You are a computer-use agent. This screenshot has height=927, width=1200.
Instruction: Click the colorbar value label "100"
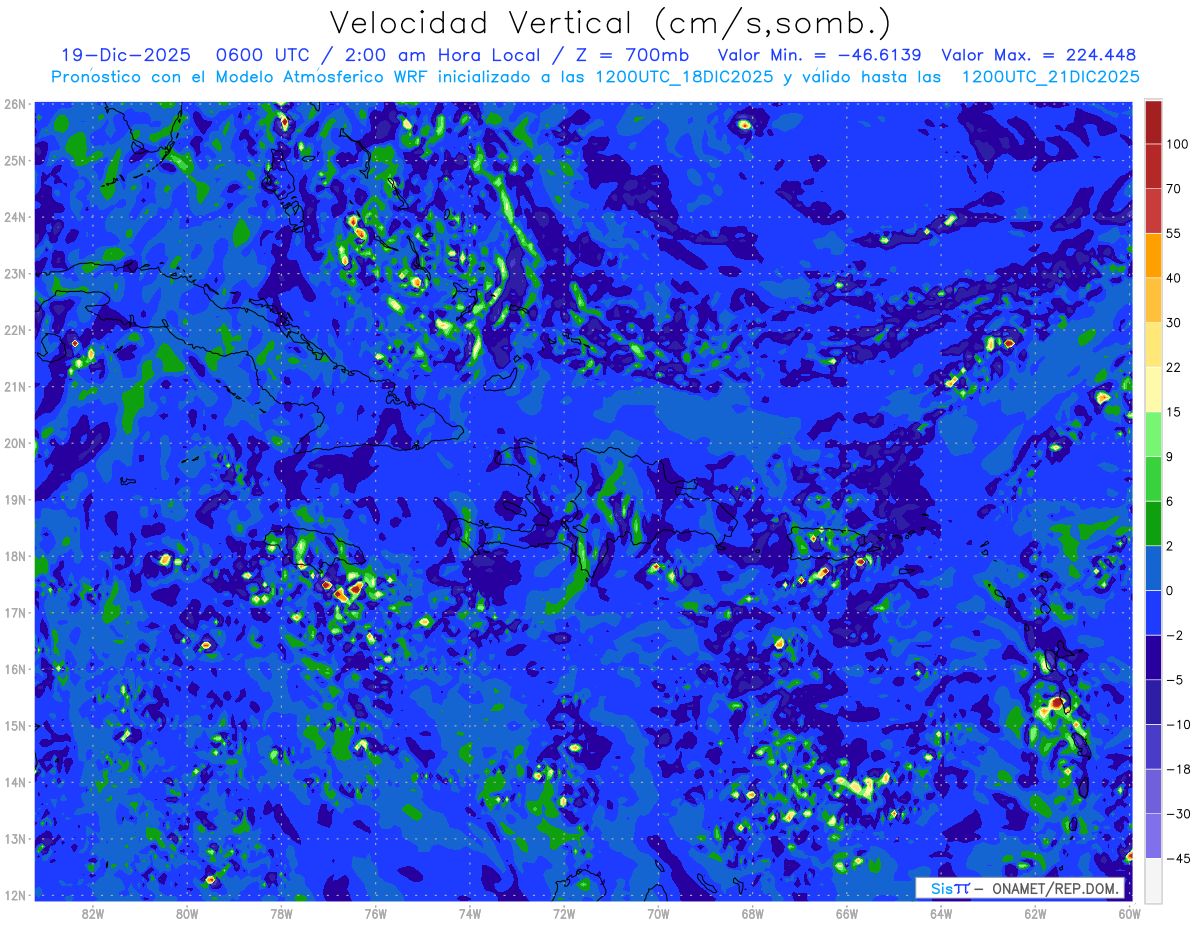click(x=1177, y=144)
